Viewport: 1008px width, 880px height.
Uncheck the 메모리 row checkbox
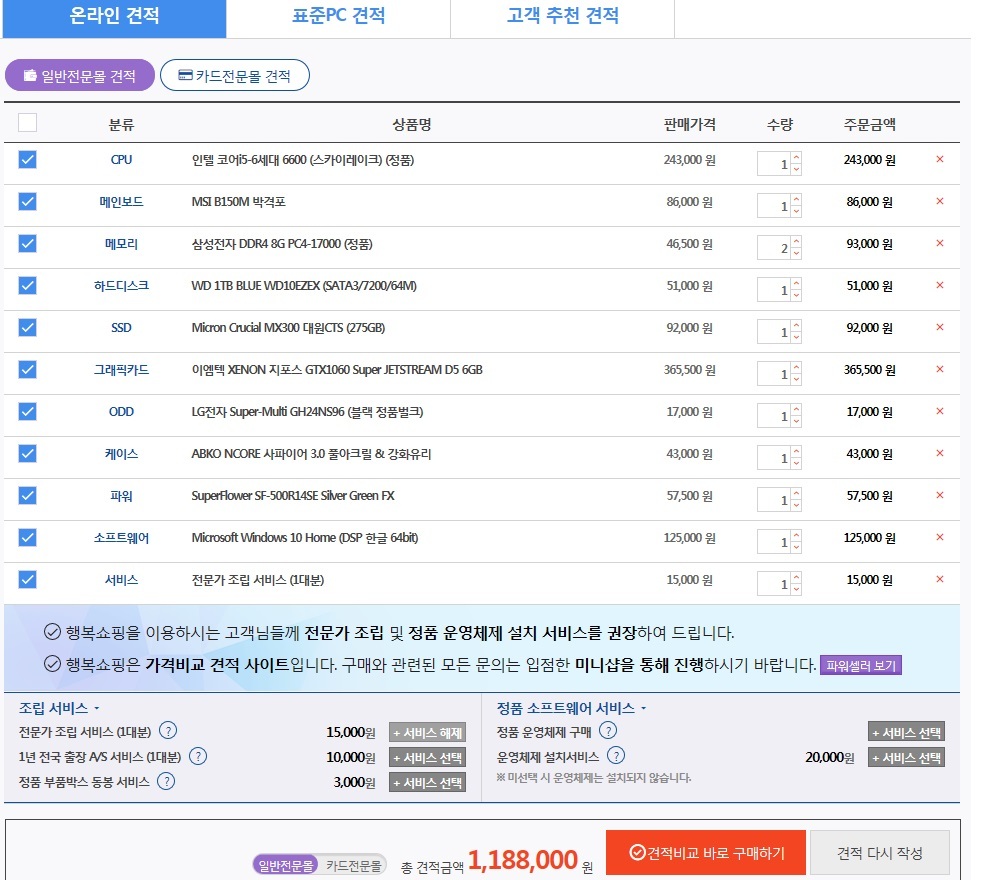28,243
